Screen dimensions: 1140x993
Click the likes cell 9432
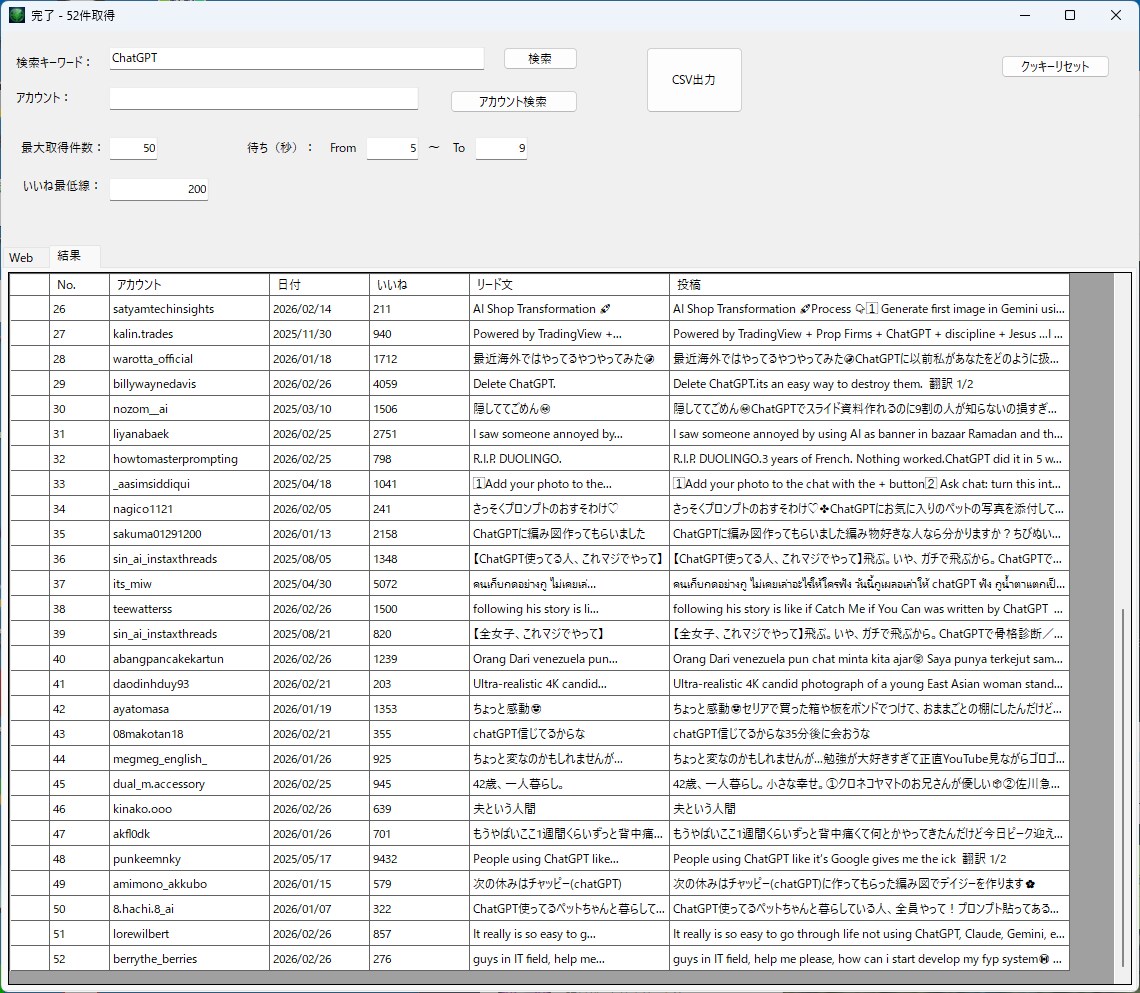click(x=420, y=859)
